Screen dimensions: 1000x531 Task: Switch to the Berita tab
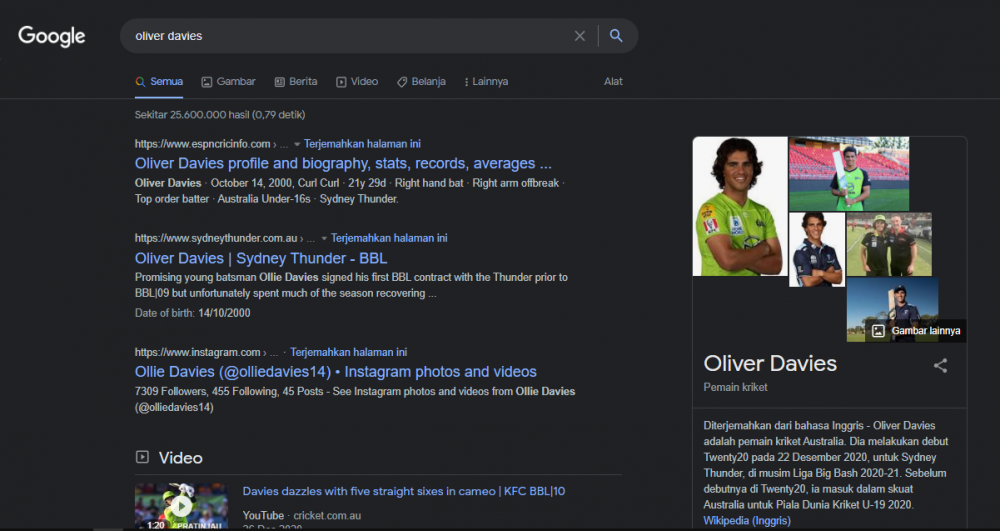click(296, 82)
